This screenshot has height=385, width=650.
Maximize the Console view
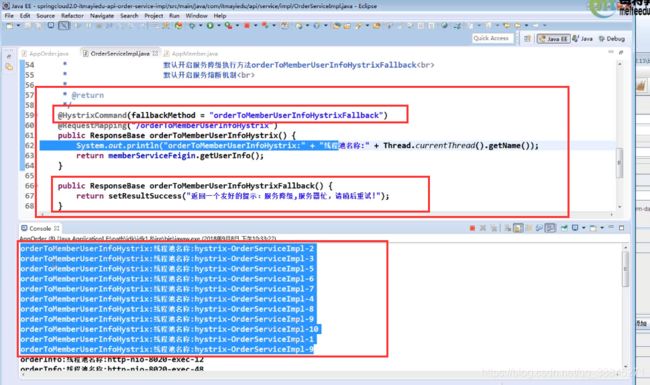pyautogui.click(x=621, y=228)
